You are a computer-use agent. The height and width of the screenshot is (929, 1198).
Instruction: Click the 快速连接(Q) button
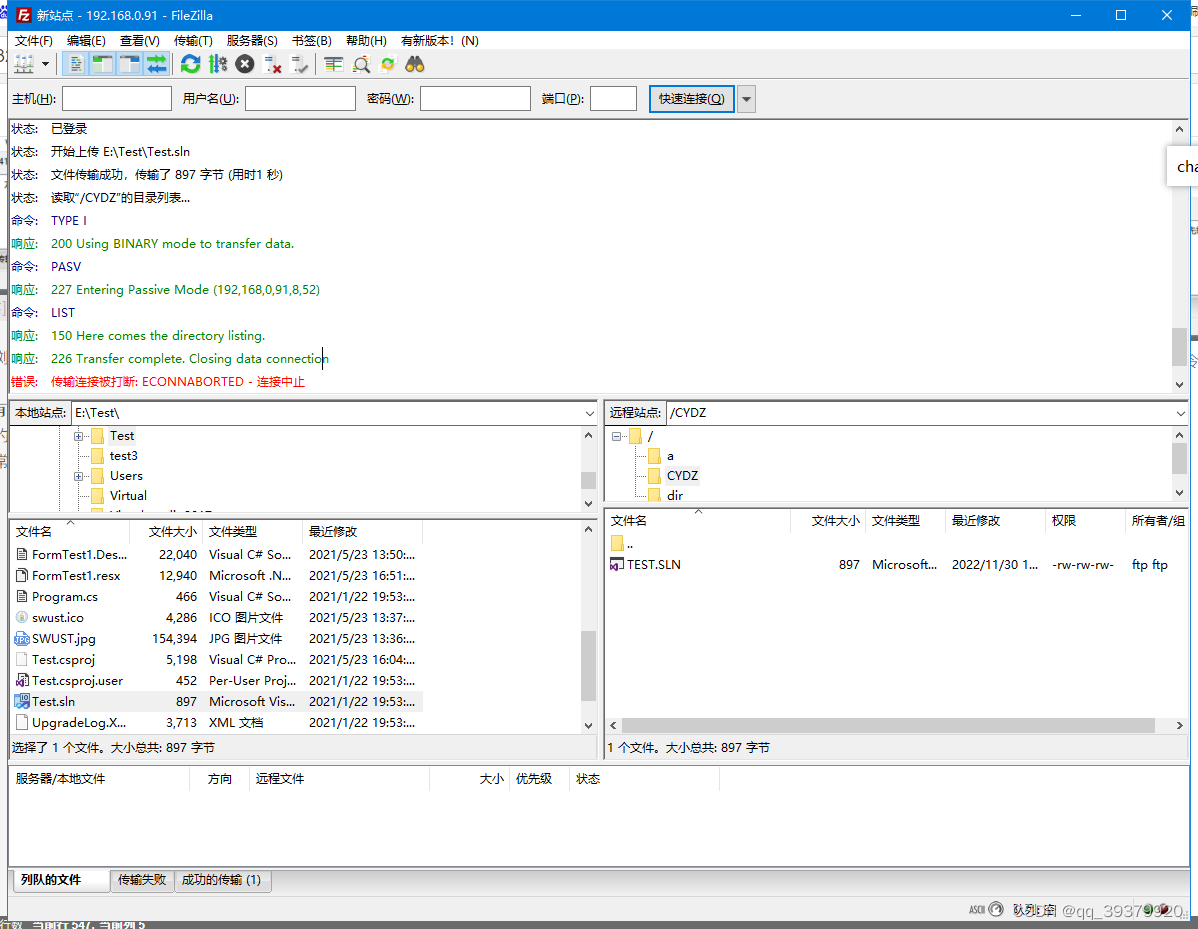[x=691, y=99]
